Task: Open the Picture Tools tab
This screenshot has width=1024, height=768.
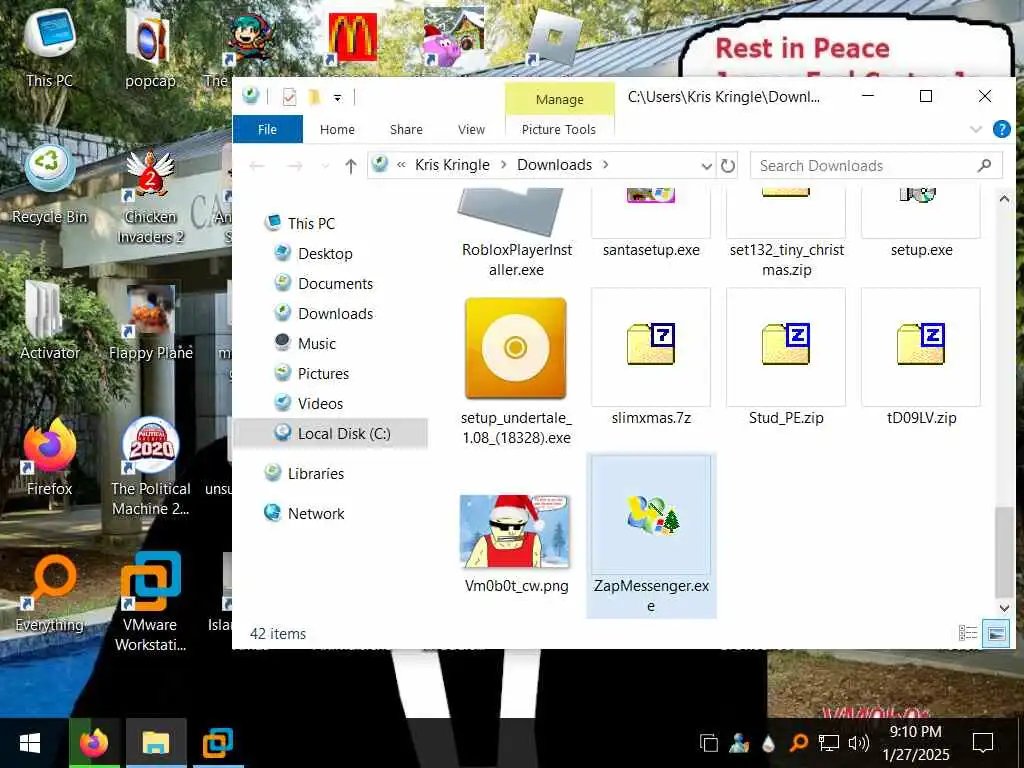Action: (559, 129)
